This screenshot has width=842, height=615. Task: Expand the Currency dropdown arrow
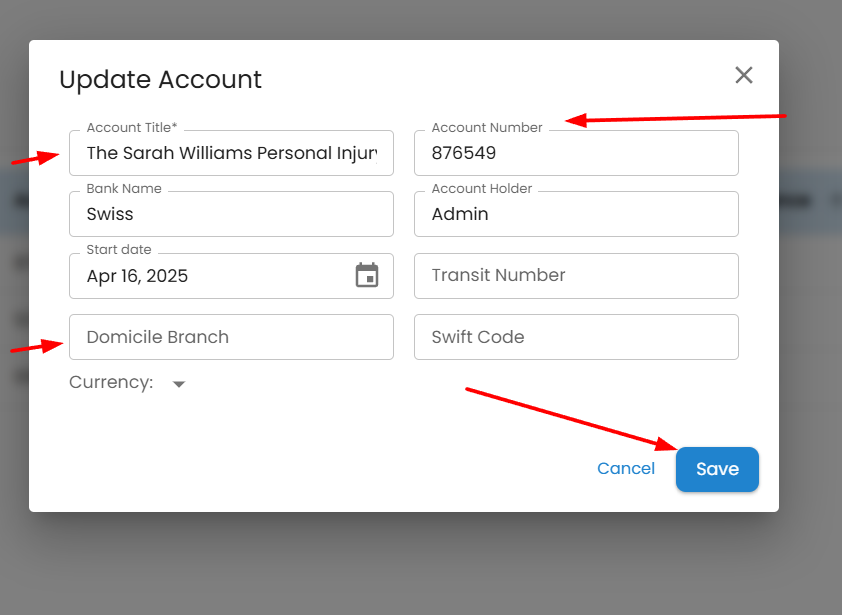coord(179,384)
